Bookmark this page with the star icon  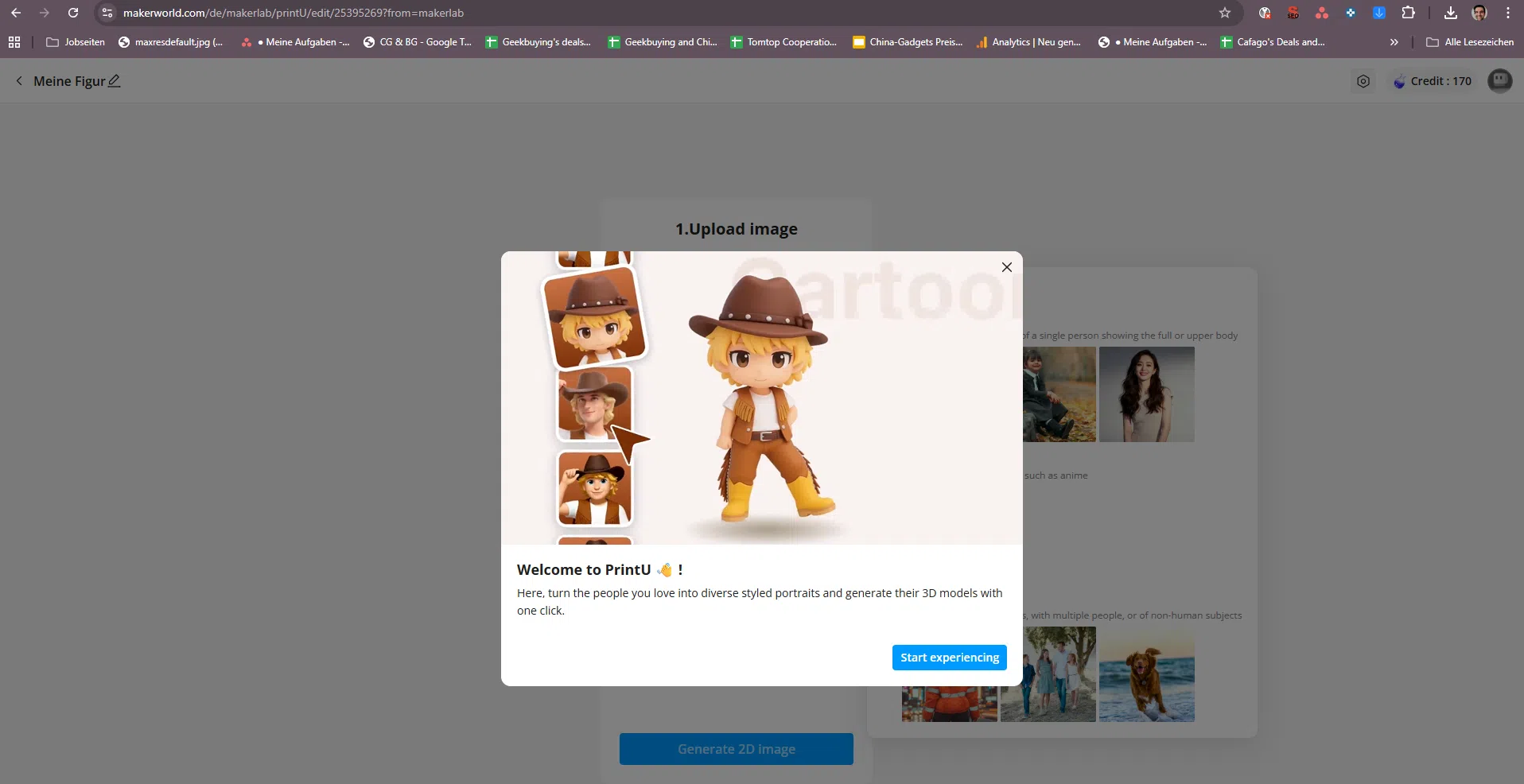(x=1225, y=13)
